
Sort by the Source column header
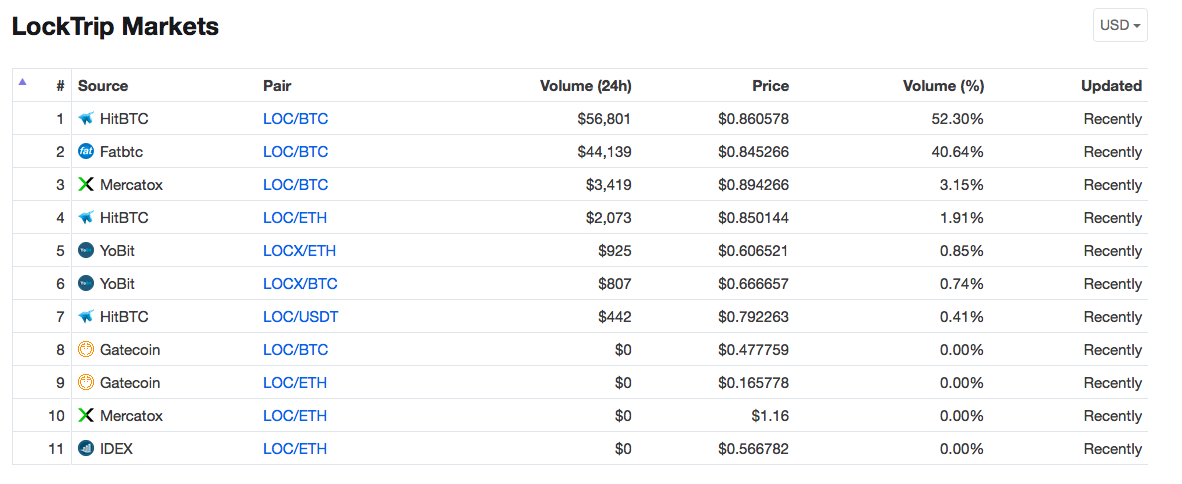(103, 86)
